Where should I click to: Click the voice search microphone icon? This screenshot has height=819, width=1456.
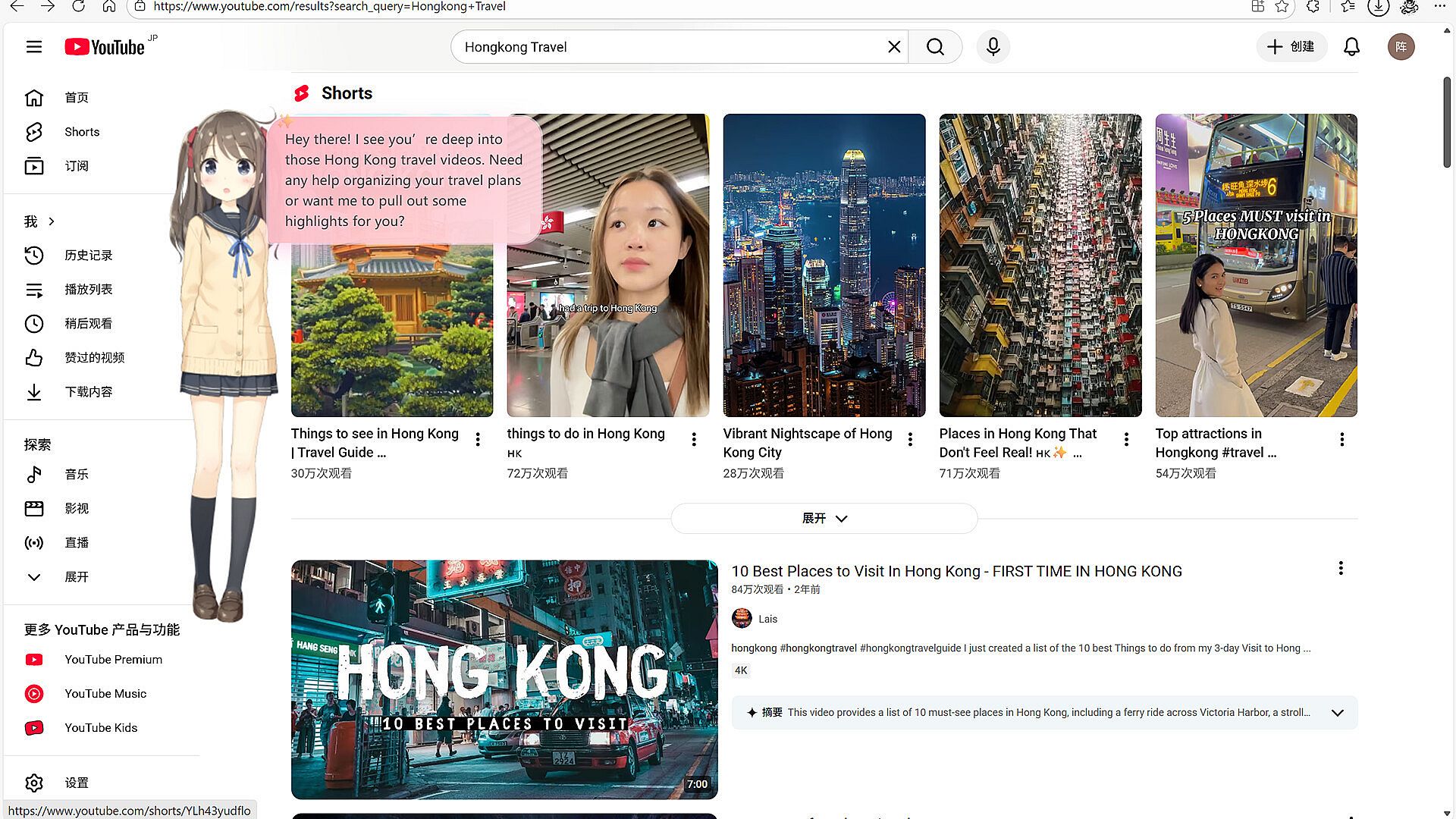tap(993, 47)
